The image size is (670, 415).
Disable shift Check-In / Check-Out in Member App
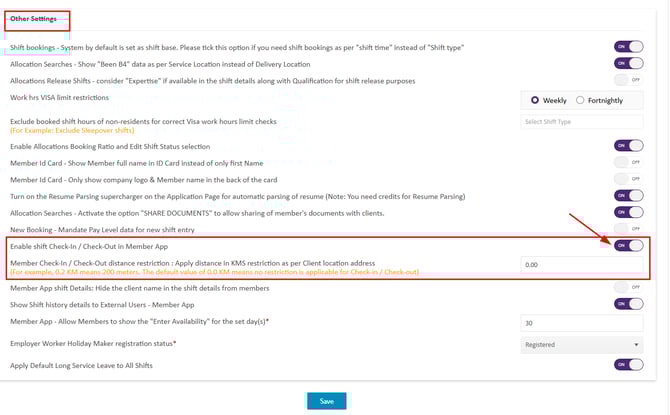point(628,245)
